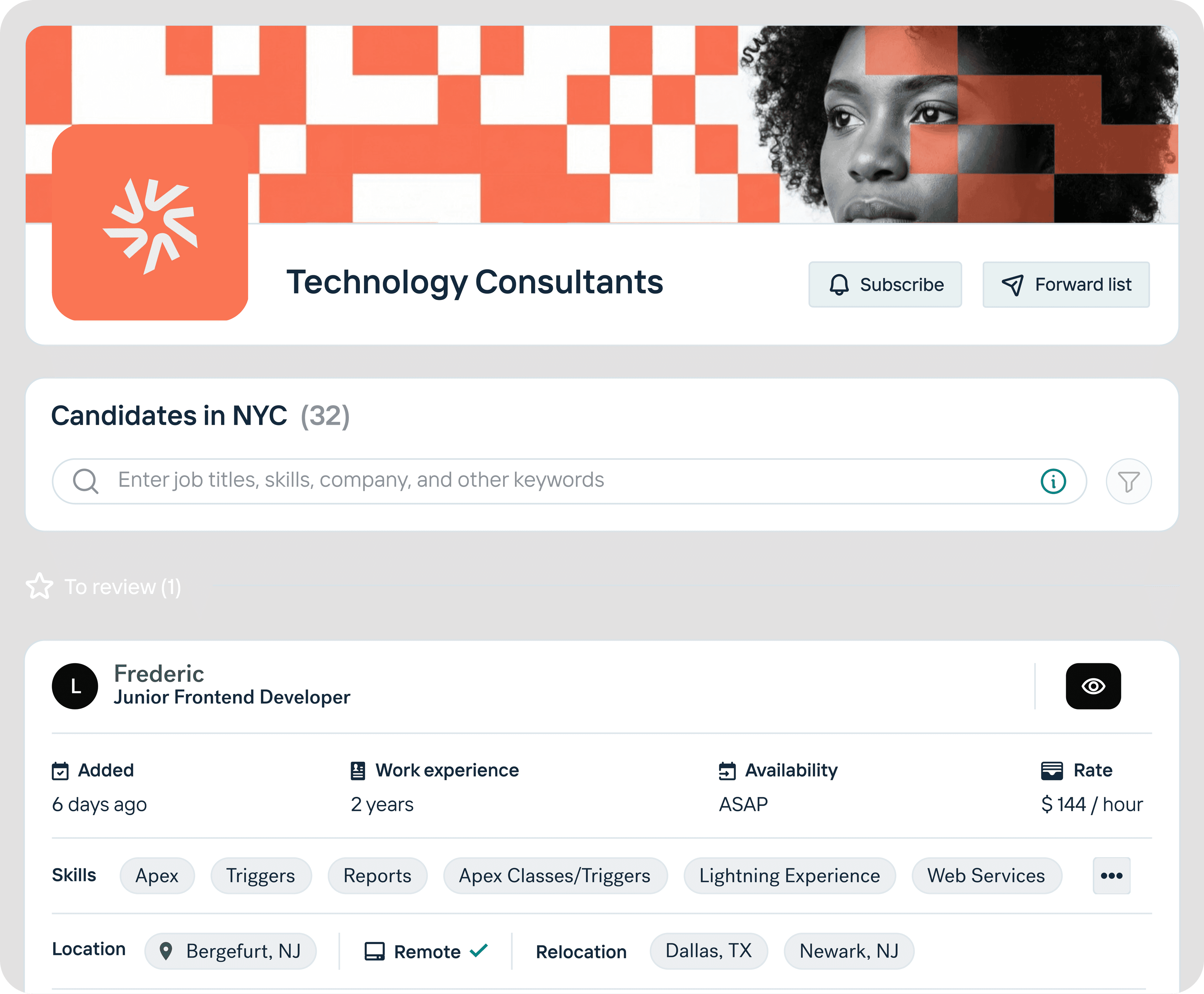Select the Apex skill tag
Image resolution: width=1204 pixels, height=994 pixels.
(157, 876)
